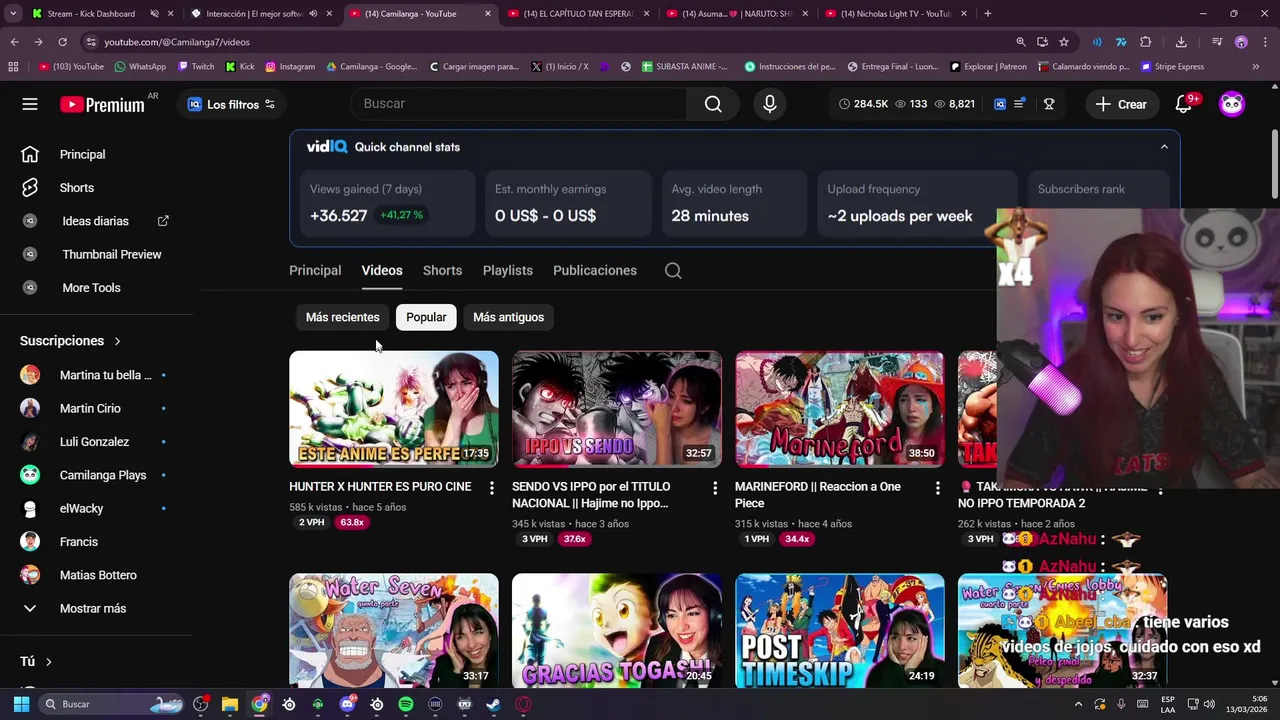Open the notifications bell

coord(1183,104)
